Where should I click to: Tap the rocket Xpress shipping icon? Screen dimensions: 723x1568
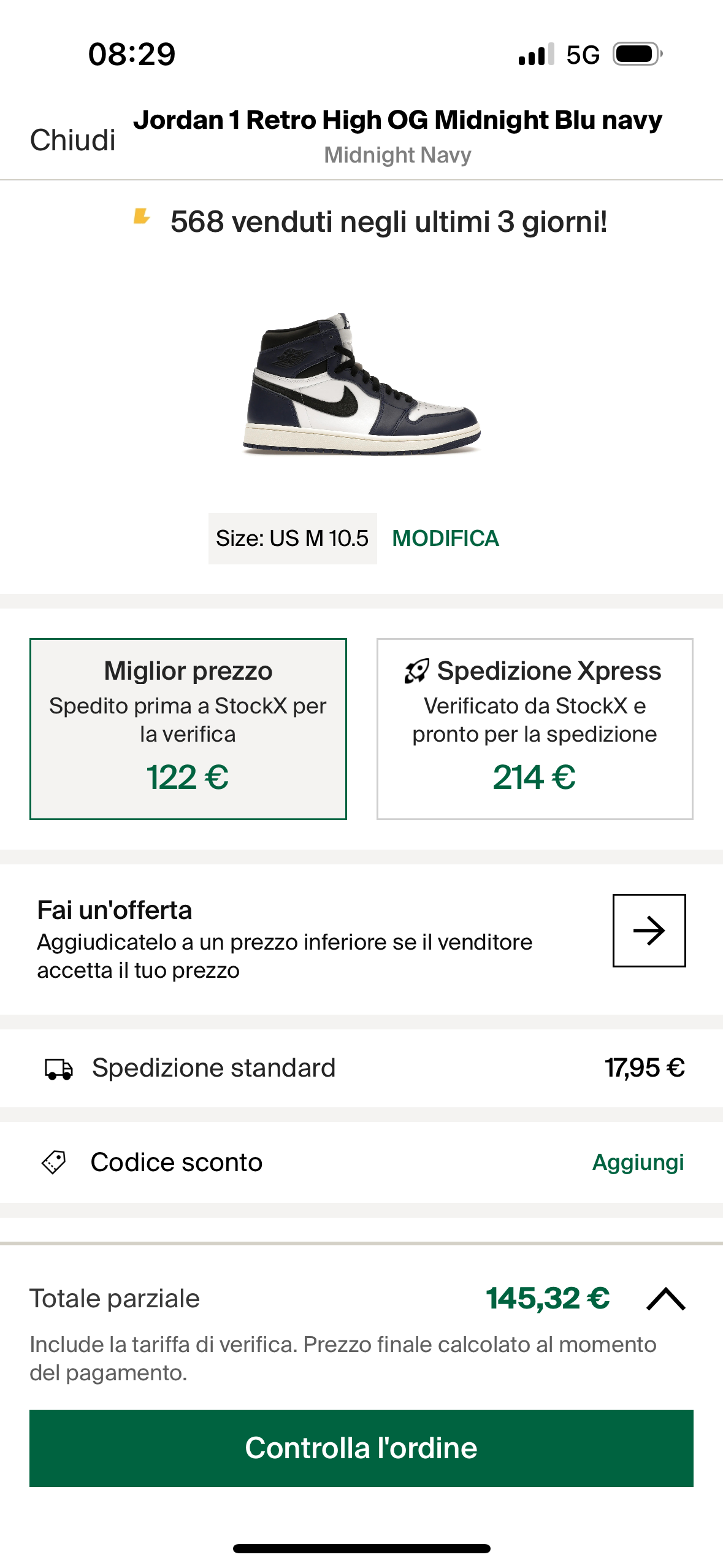pyautogui.click(x=416, y=671)
